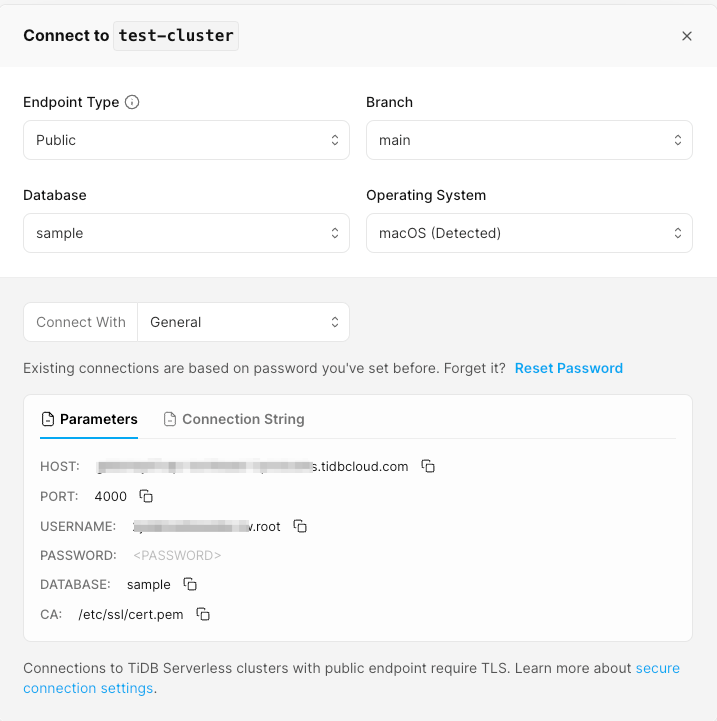Screen dimensions: 717x721
Task: Copy the HOST value
Action: point(428,467)
